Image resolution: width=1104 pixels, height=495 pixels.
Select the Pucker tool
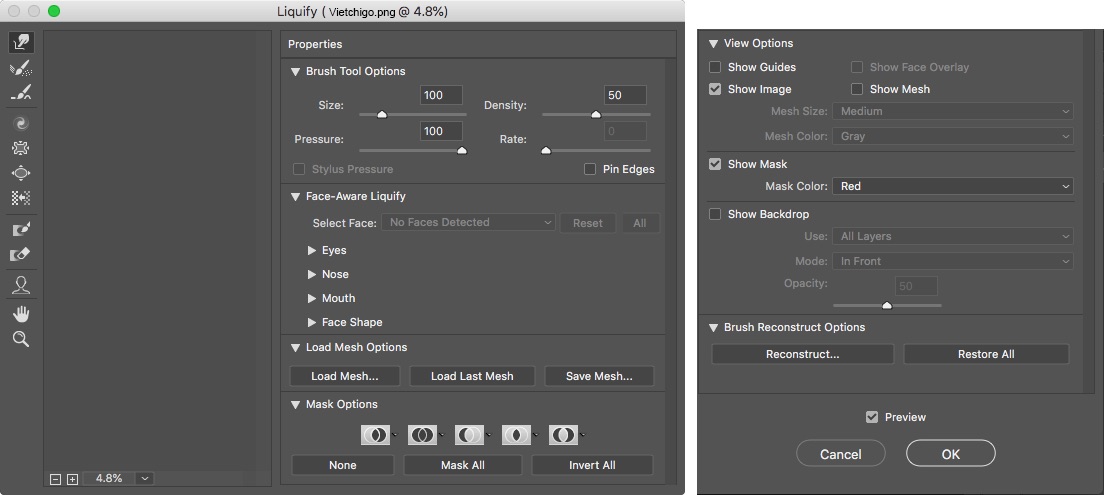21,148
